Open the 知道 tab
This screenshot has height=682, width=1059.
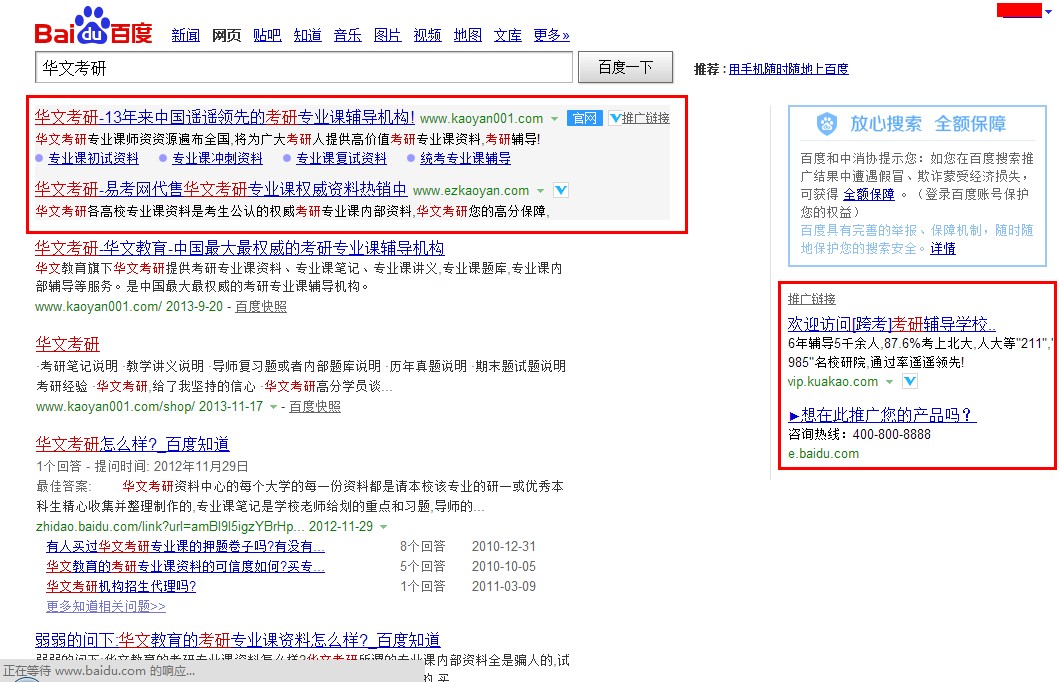click(x=307, y=35)
